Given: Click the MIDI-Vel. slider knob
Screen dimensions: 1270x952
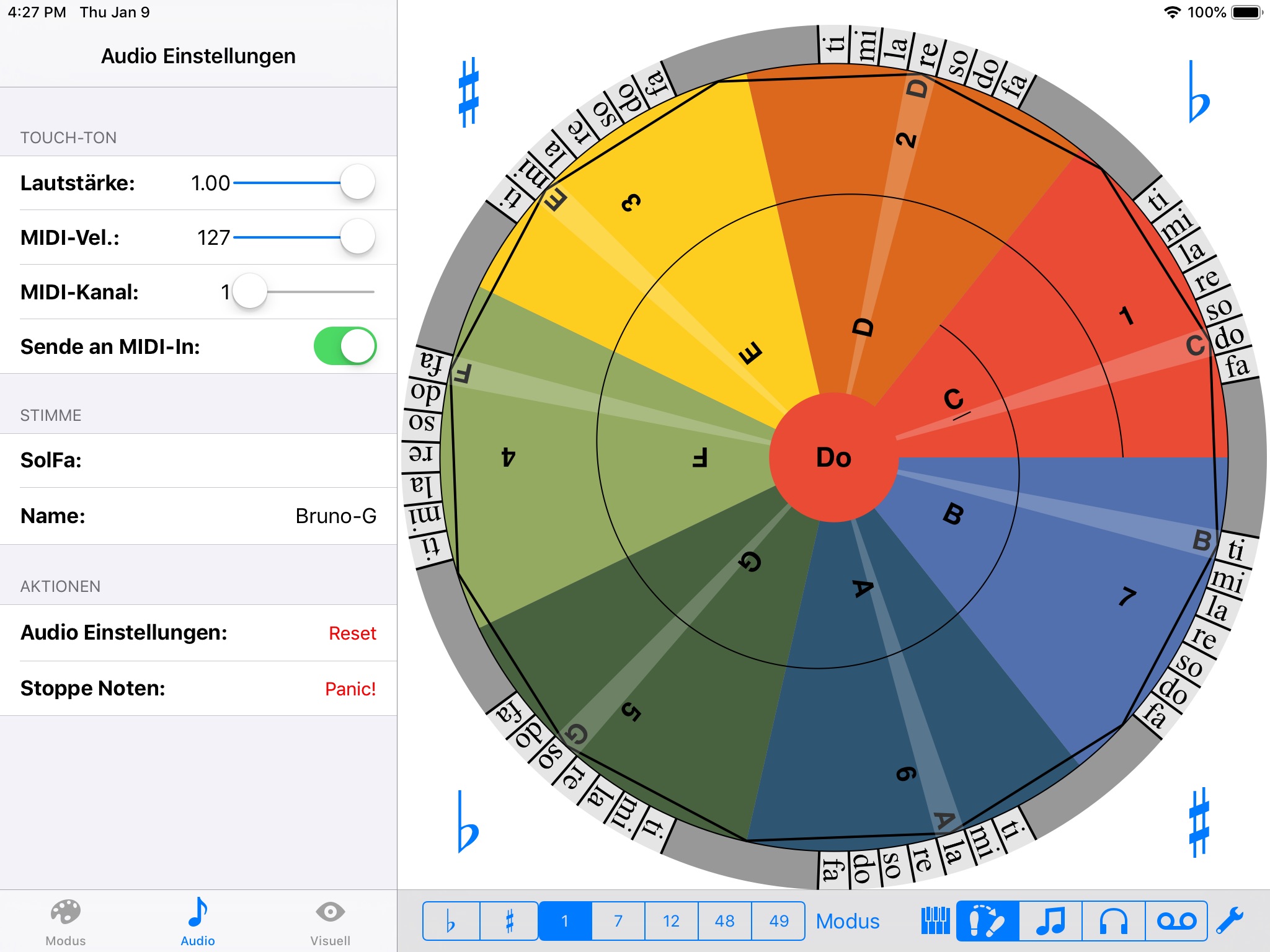Looking at the screenshot, I should click(358, 237).
